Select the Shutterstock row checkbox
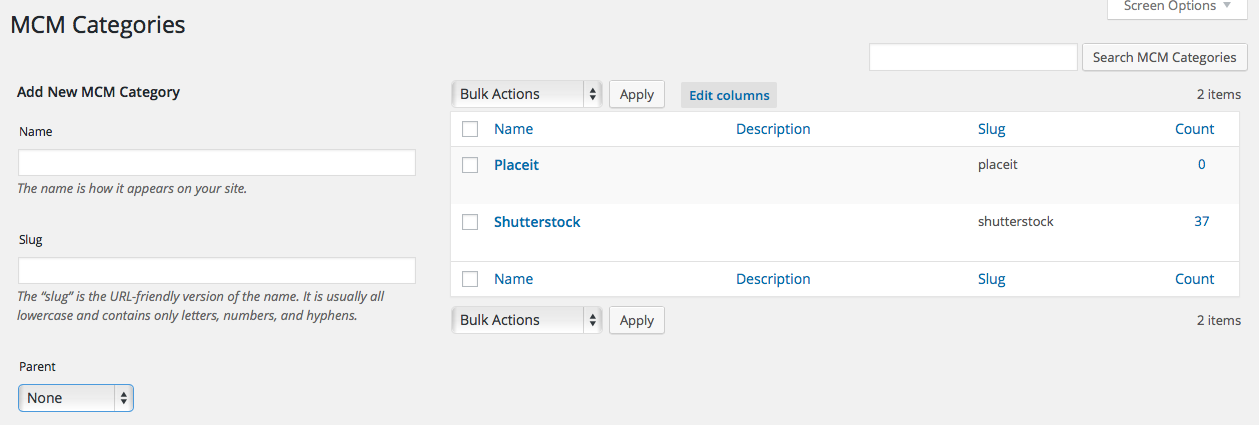This screenshot has height=425, width=1259. pos(470,222)
